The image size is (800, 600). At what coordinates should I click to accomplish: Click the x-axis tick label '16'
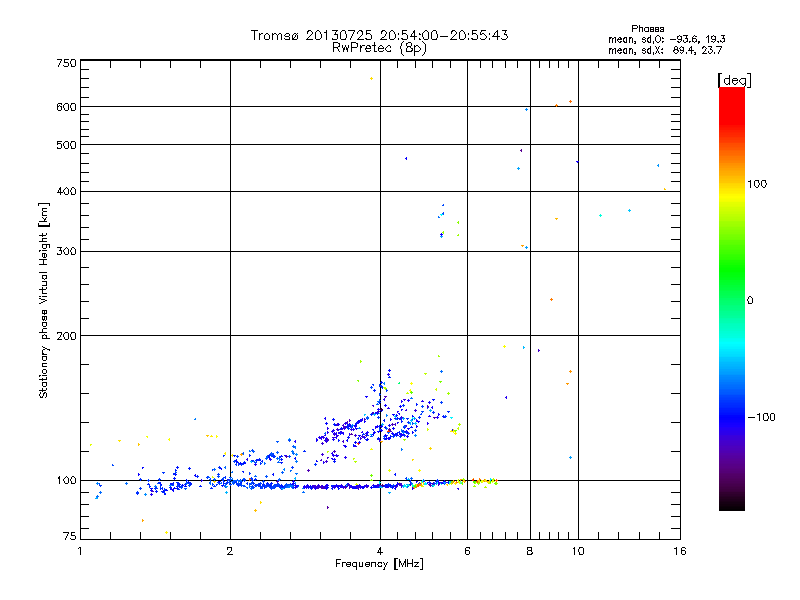click(x=680, y=551)
